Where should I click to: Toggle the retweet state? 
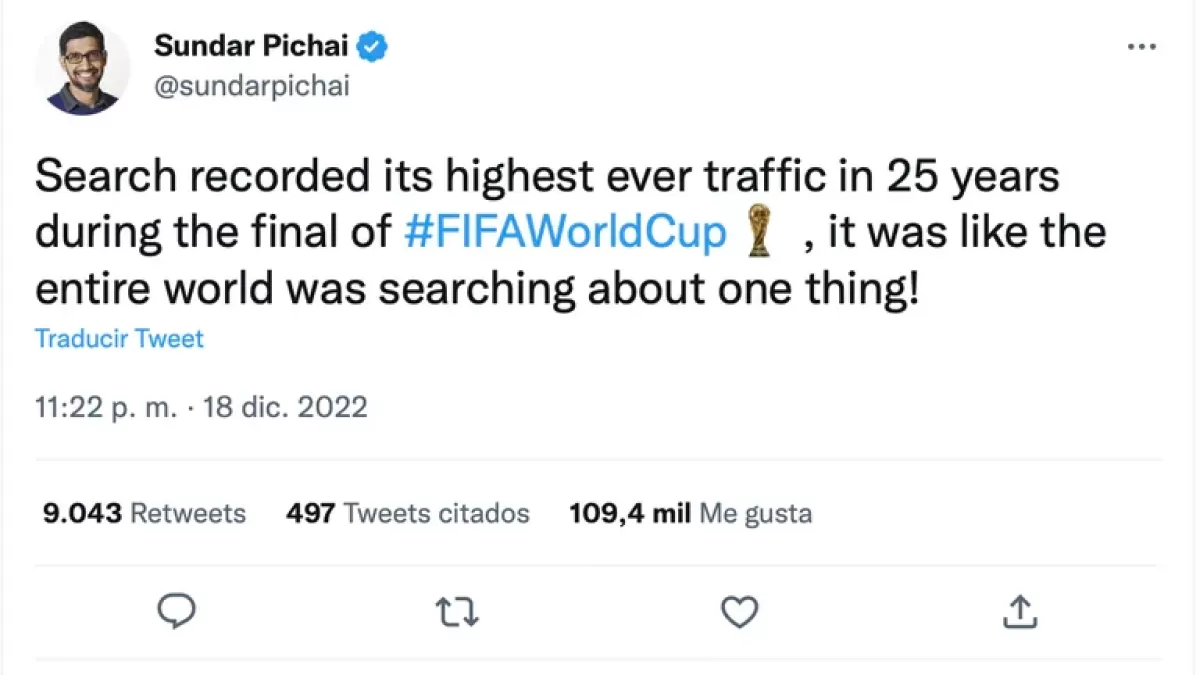pyautogui.click(x=458, y=611)
